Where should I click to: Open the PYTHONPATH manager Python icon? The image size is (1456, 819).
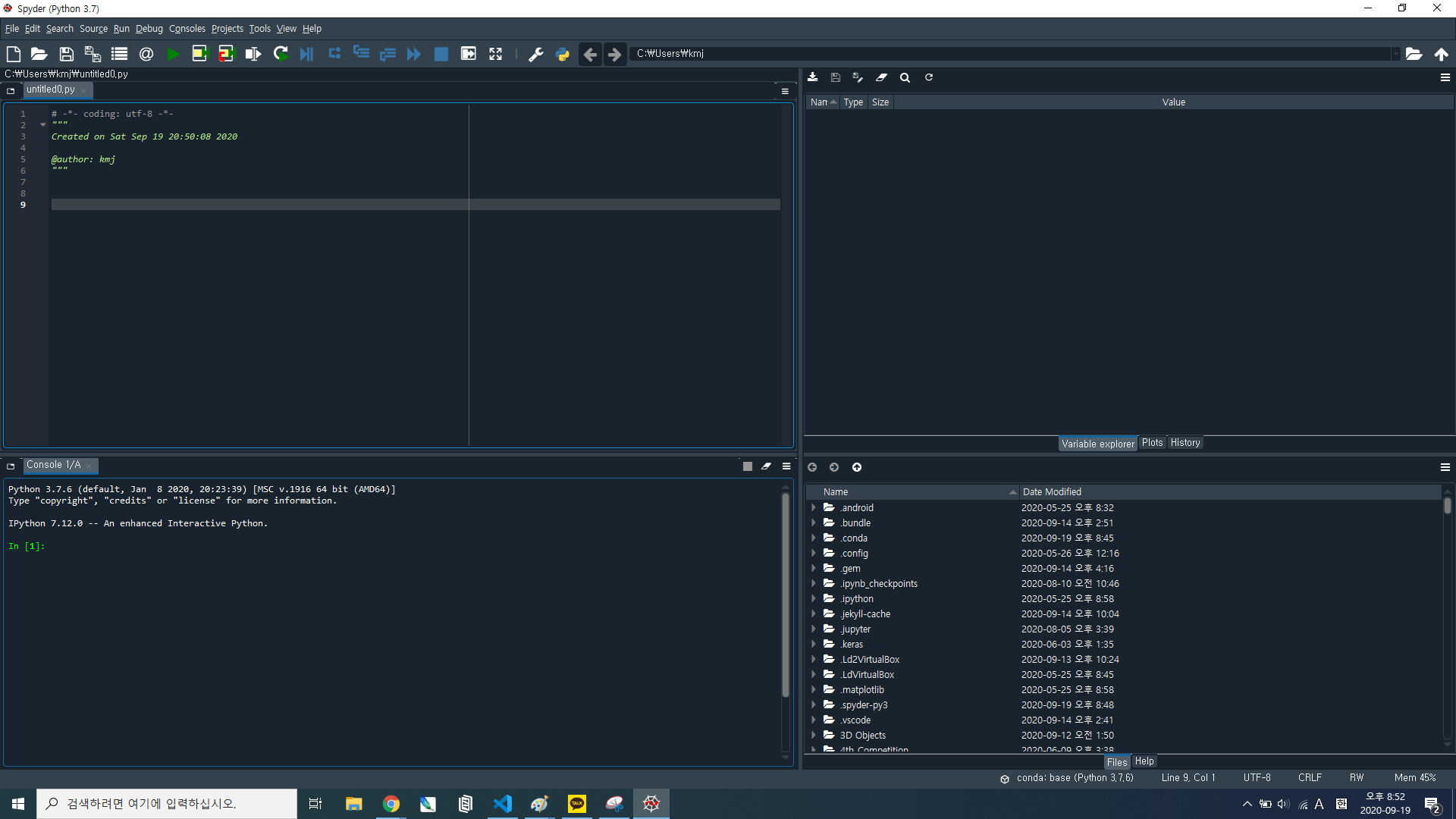562,54
